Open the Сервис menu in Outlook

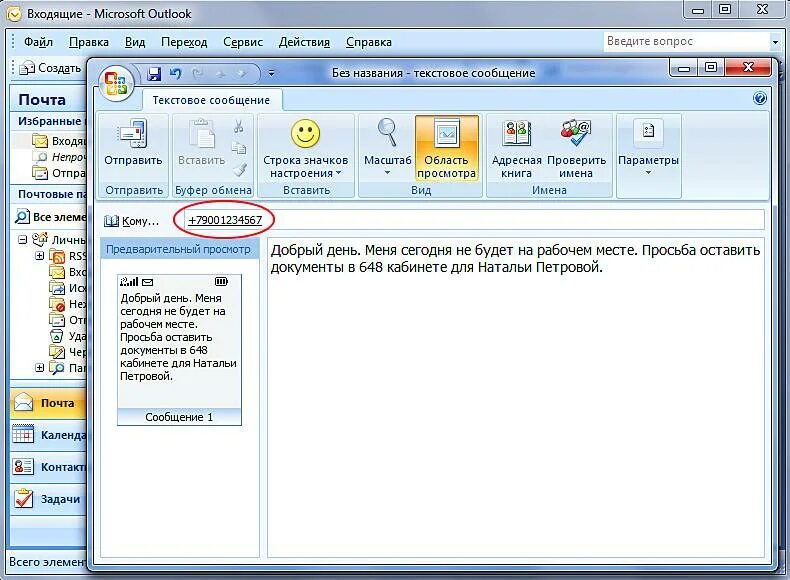tap(243, 42)
